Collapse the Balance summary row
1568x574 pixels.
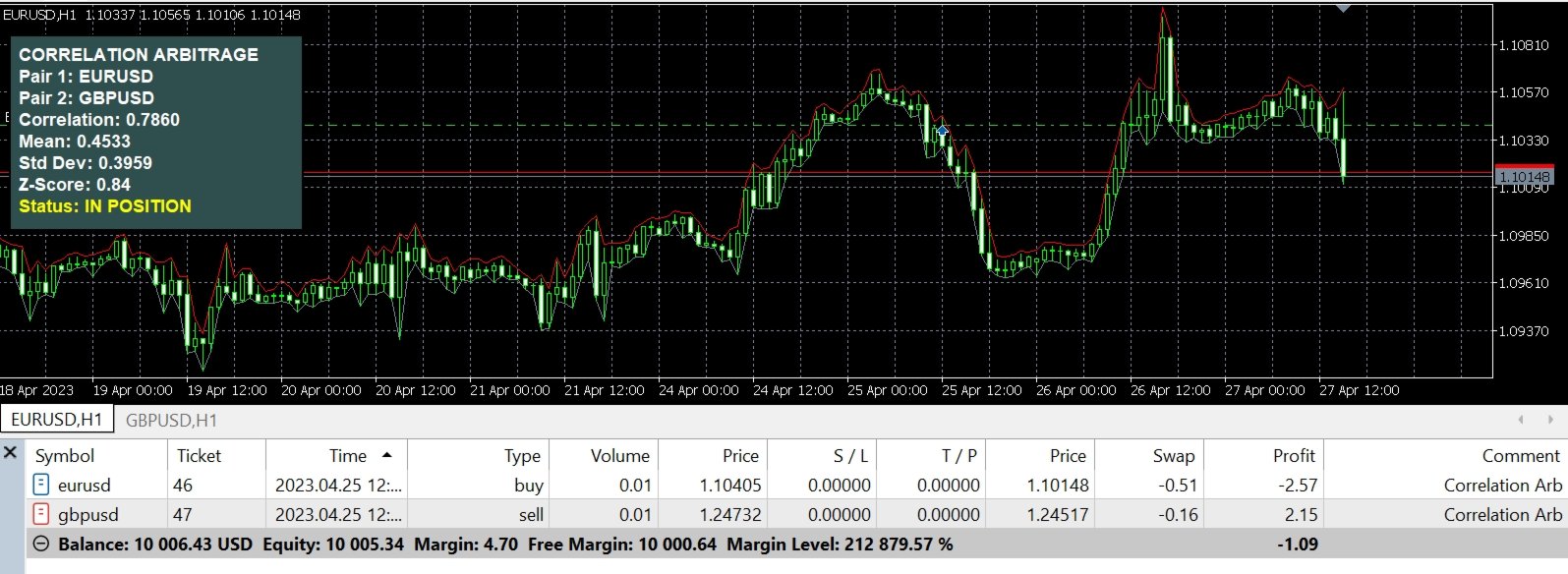41,544
